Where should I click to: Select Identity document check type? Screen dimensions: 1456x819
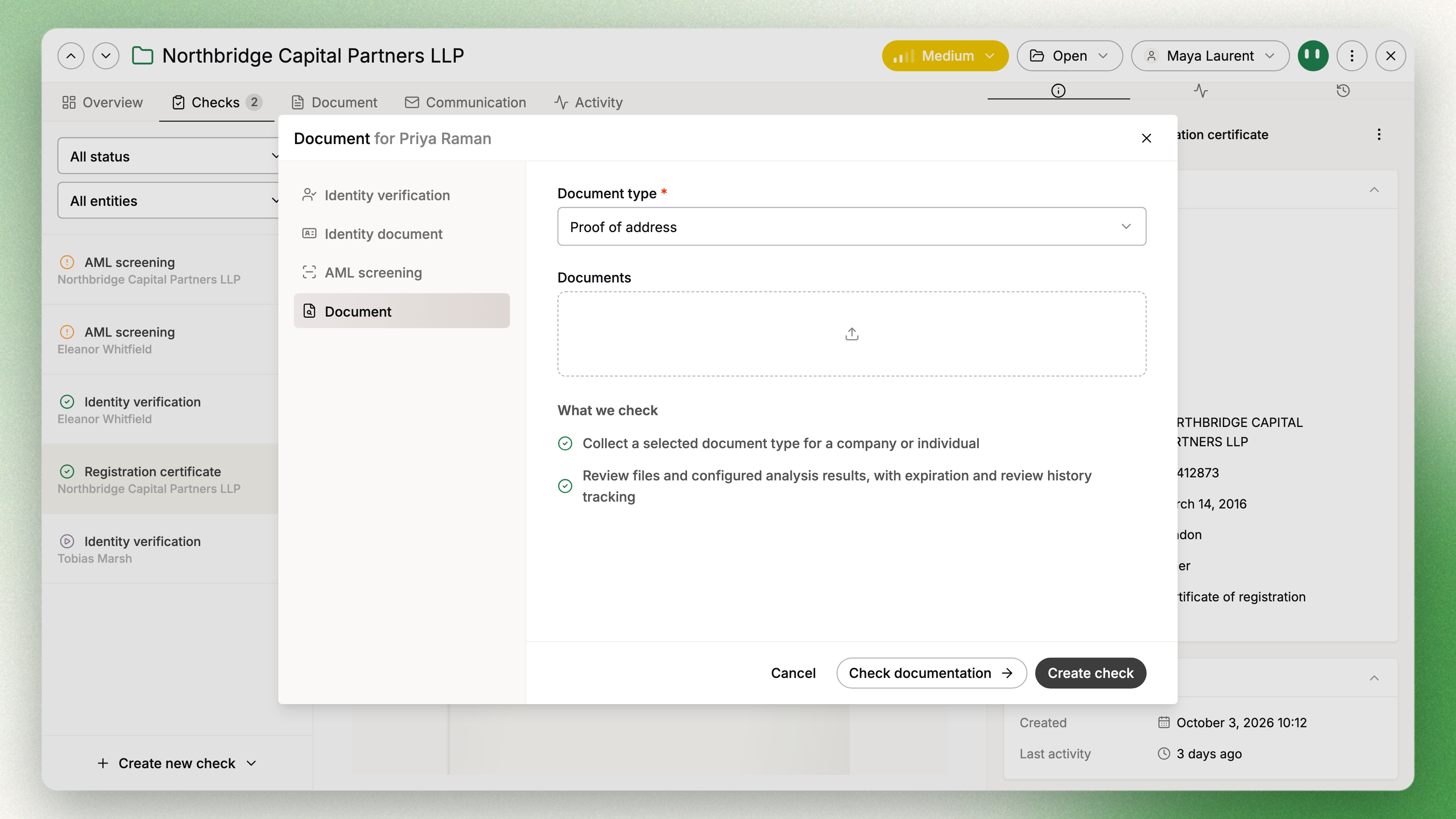[x=402, y=234]
